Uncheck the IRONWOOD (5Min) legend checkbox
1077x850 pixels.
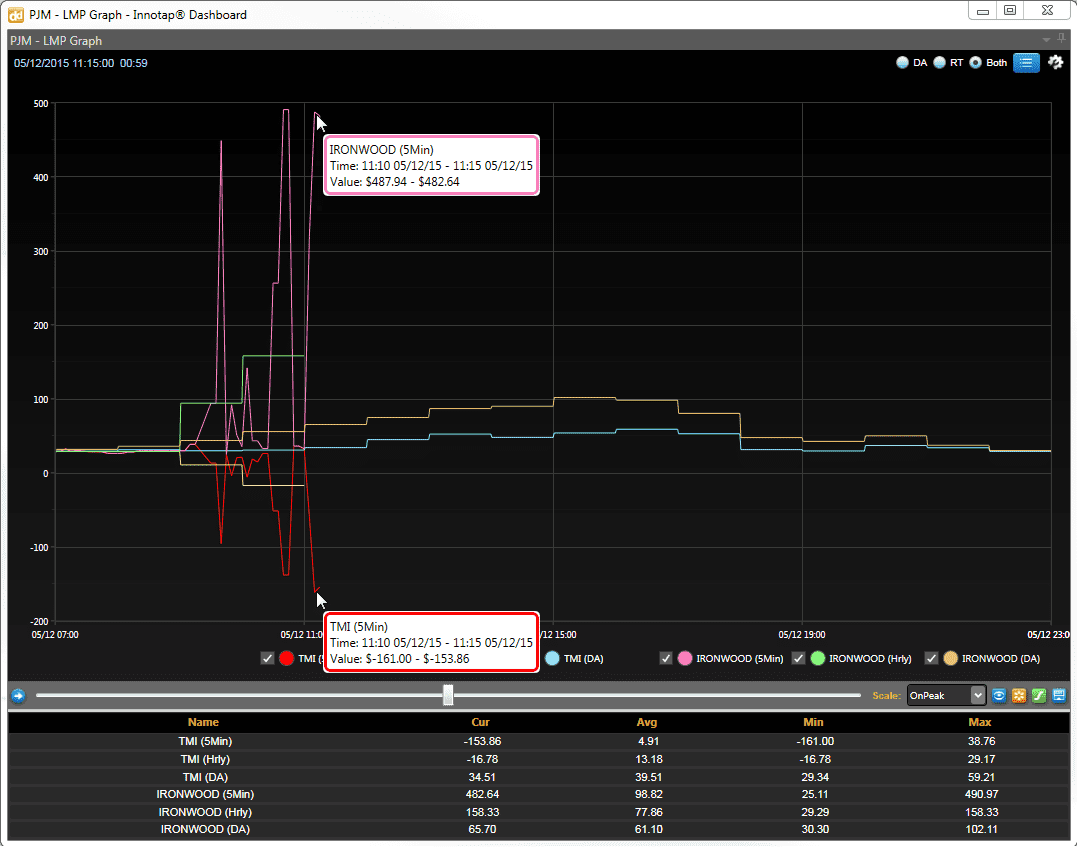(x=666, y=658)
